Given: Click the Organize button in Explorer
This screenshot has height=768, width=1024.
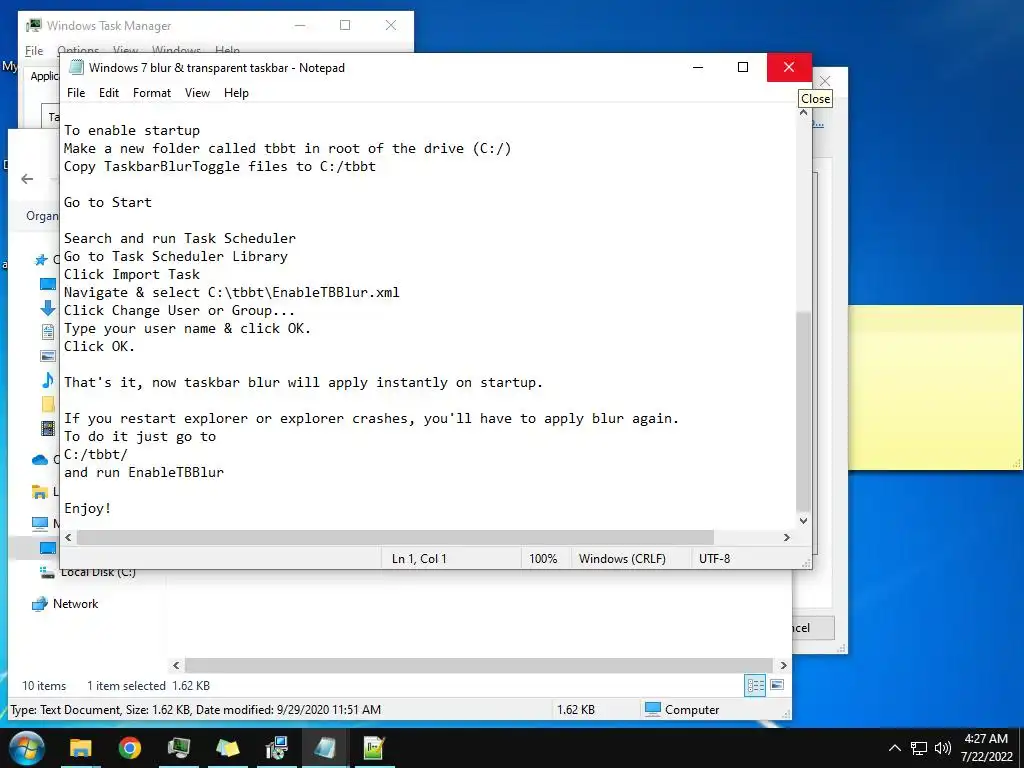Looking at the screenshot, I should pyautogui.click(x=42, y=216).
